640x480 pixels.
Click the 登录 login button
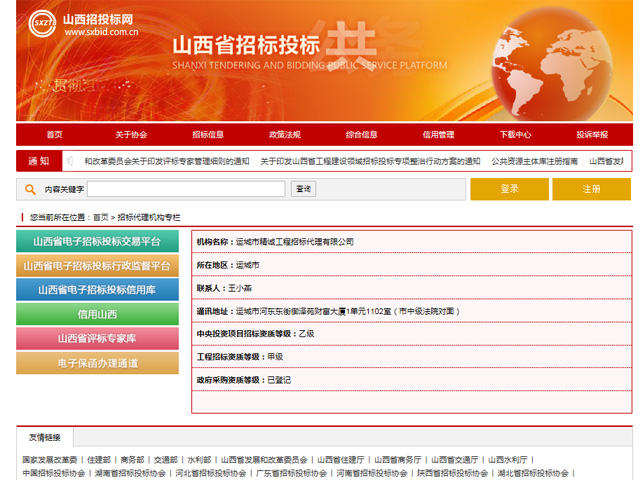point(509,189)
